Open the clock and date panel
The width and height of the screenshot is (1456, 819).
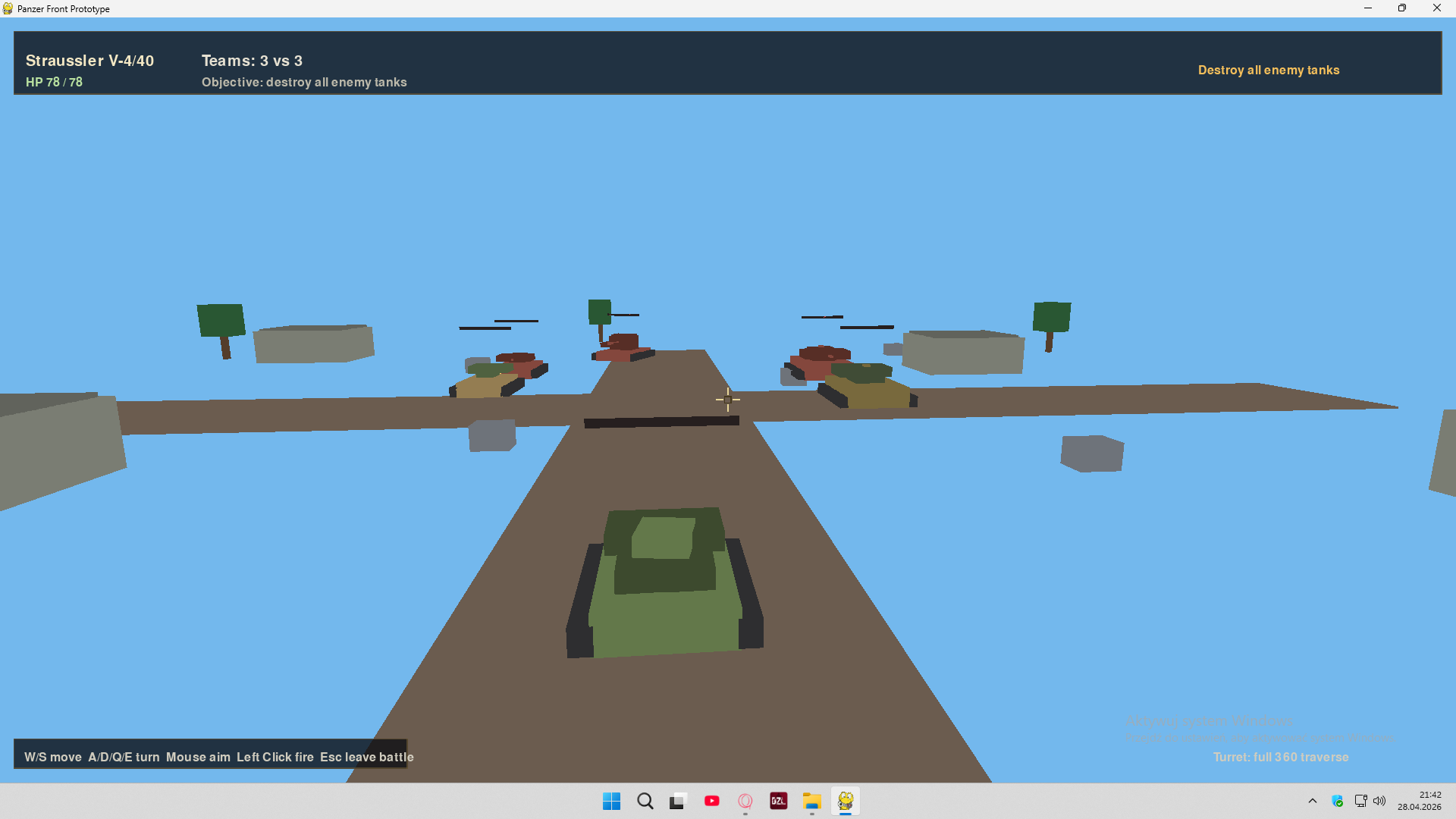[1420, 801]
